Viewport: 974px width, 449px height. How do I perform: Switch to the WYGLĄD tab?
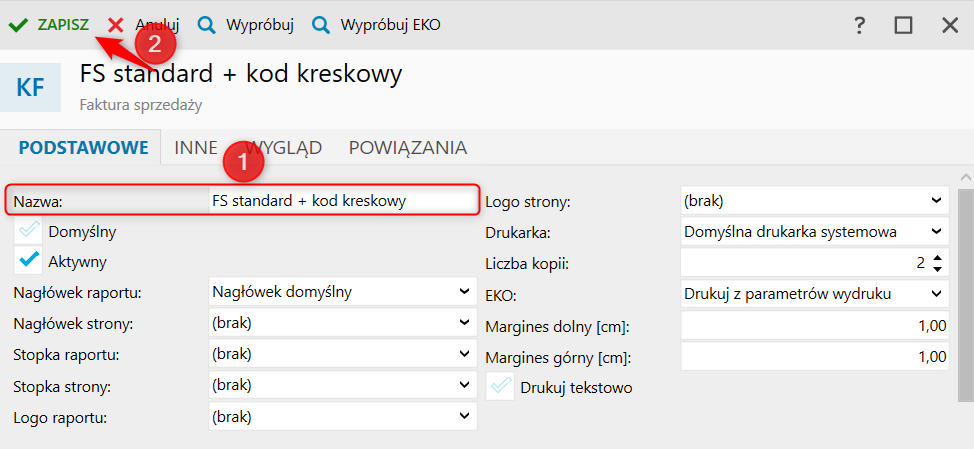pyautogui.click(x=284, y=148)
